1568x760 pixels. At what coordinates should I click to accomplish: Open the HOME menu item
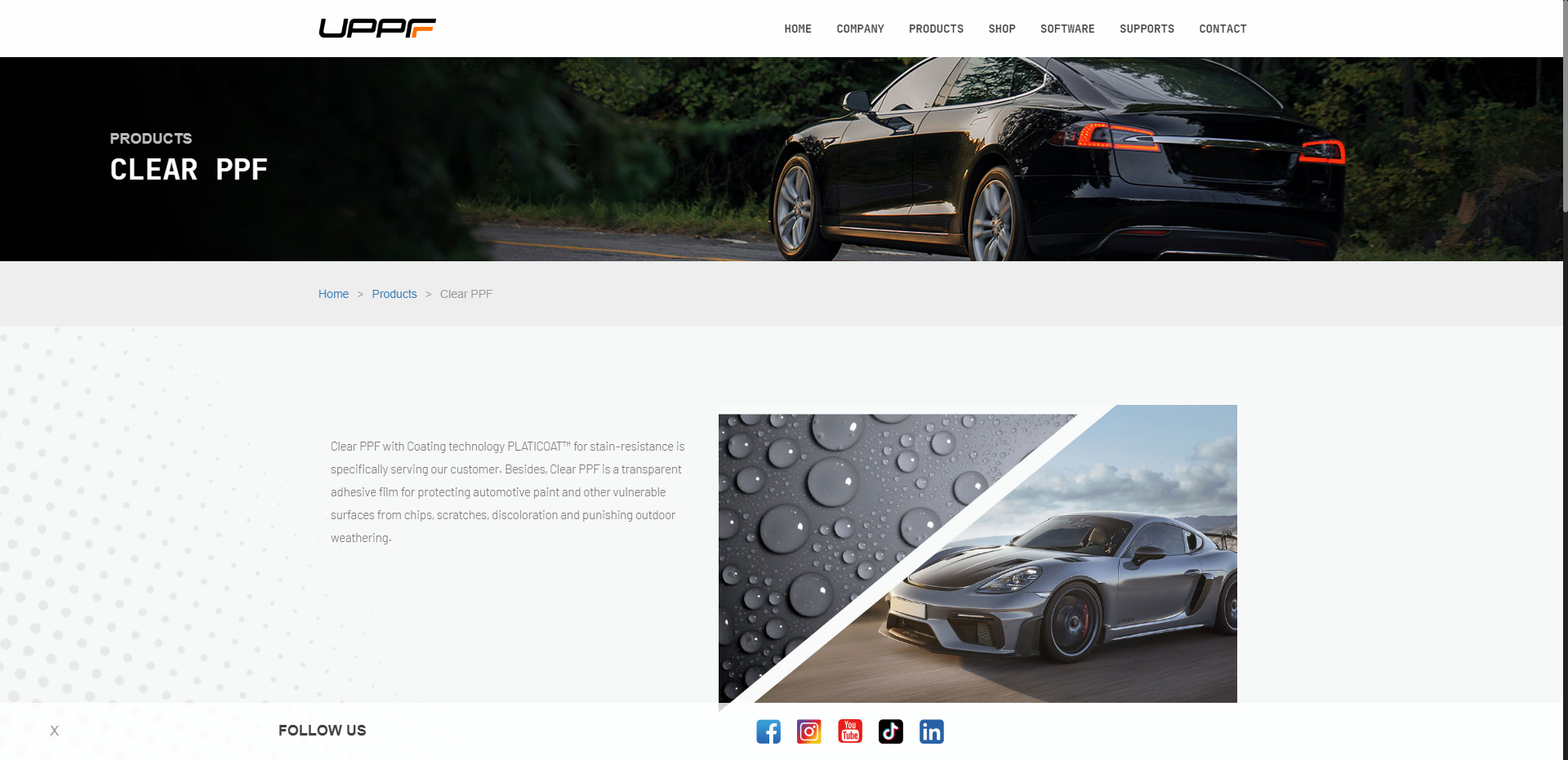pos(798,29)
